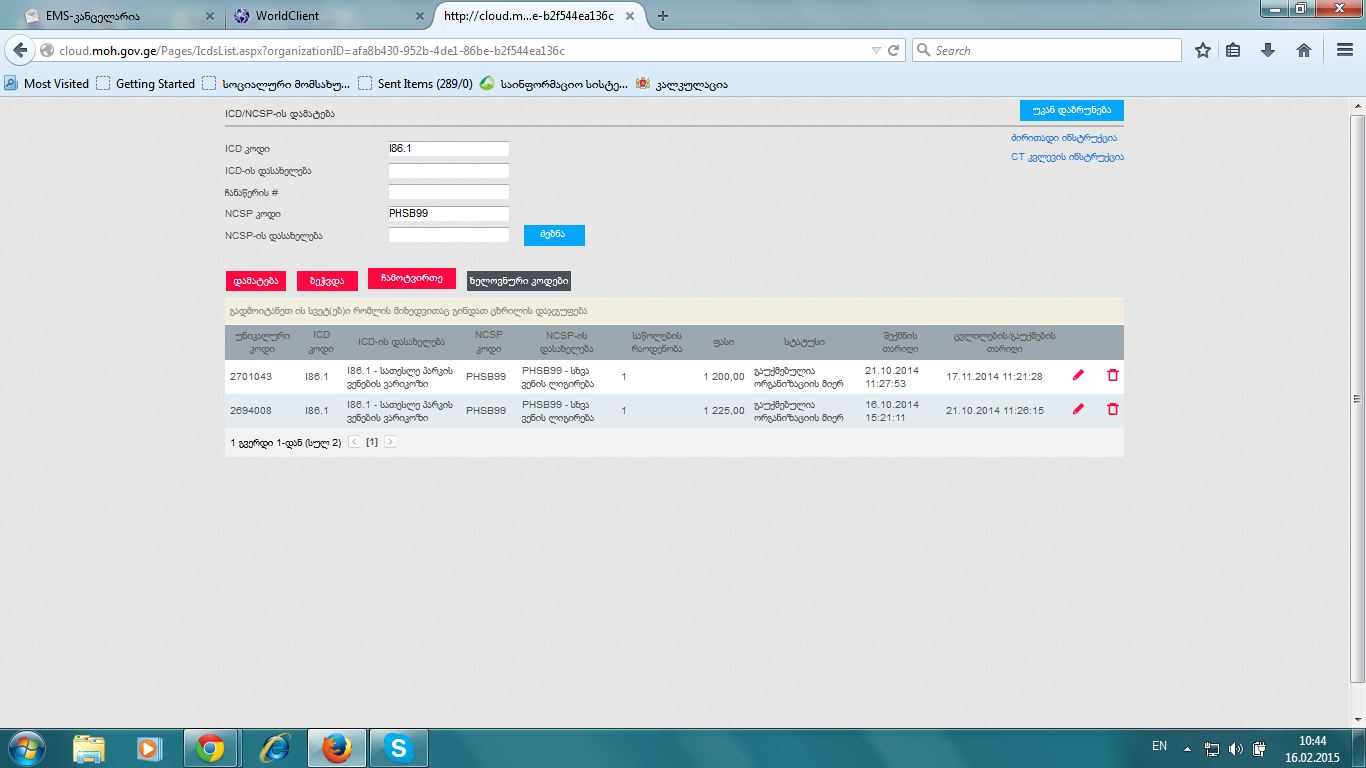Show hidden system tray icons
Viewport: 1366px width, 768px height.
pos(1187,748)
